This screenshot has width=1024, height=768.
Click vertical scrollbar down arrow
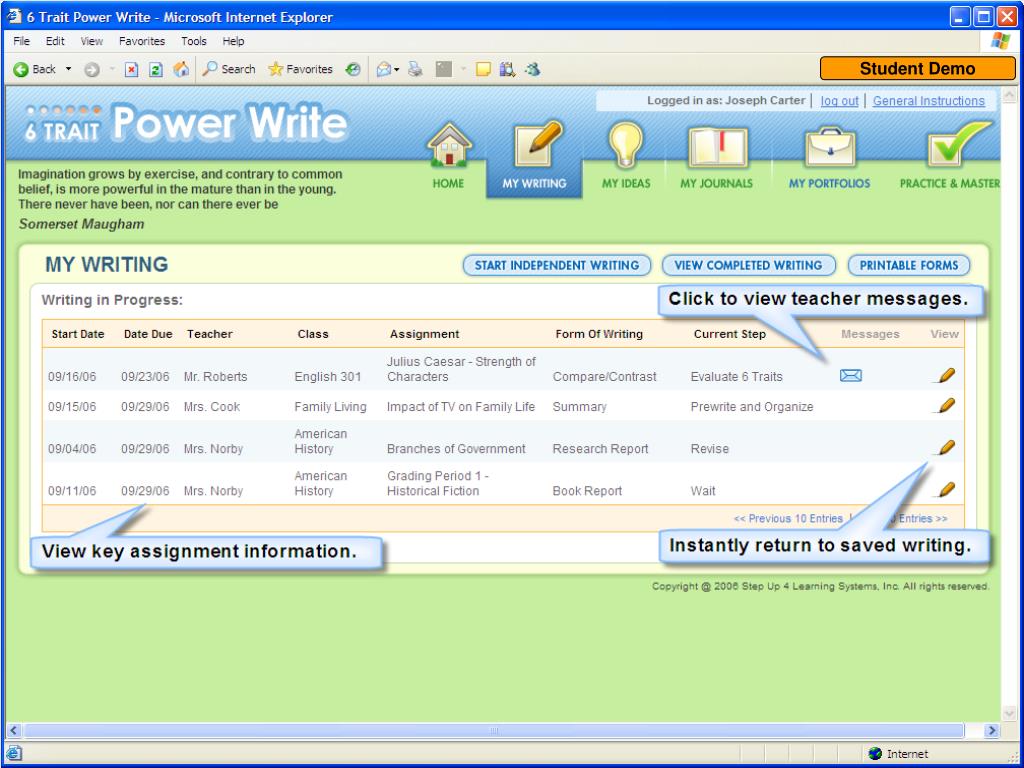(1009, 713)
